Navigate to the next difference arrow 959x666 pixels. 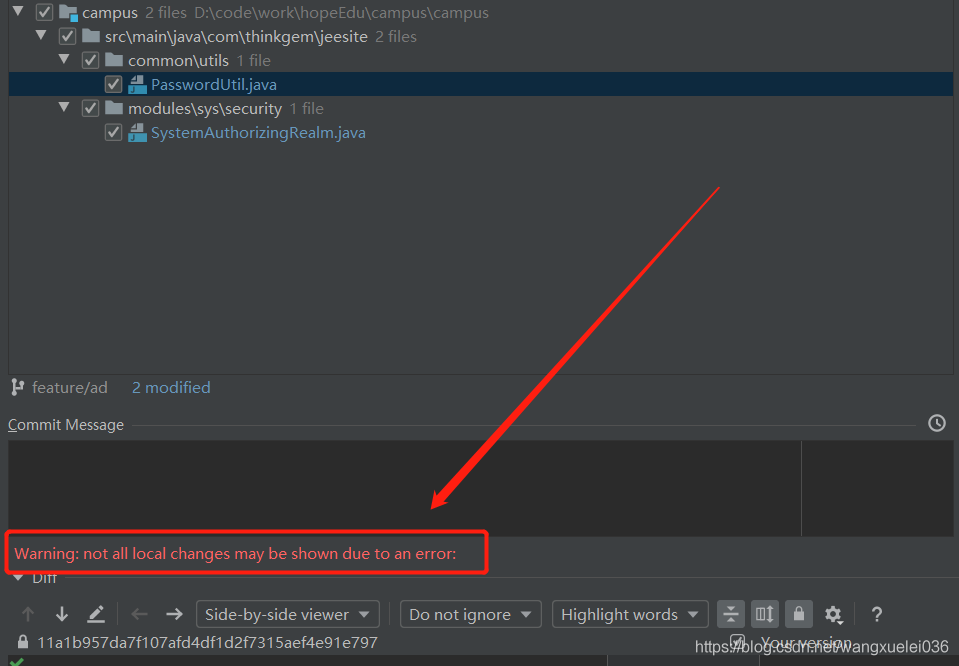[62, 614]
